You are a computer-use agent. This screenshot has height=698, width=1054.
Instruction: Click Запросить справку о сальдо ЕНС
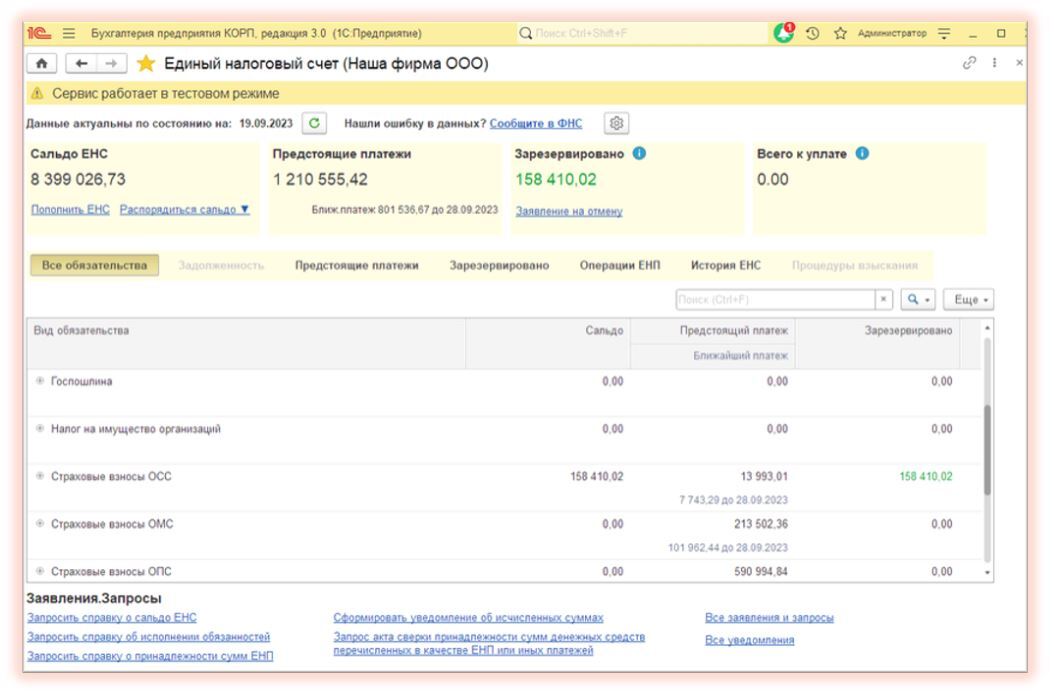click(112, 617)
